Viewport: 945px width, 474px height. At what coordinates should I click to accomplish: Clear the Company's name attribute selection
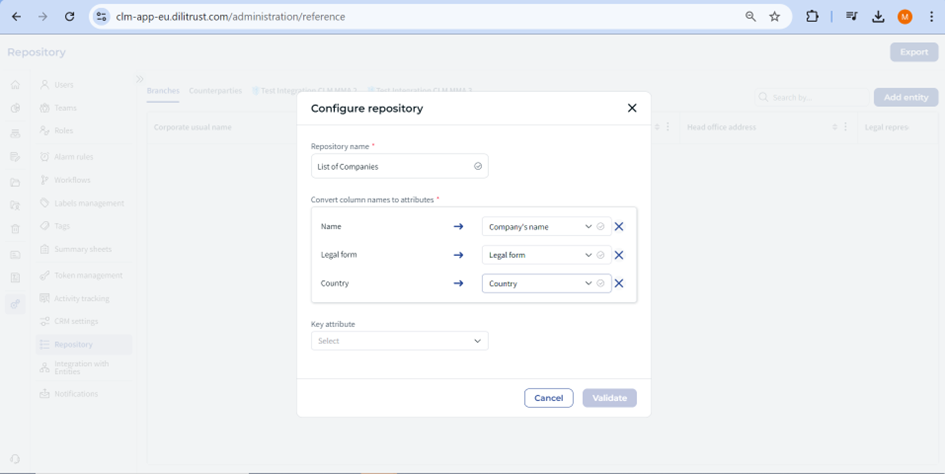pos(601,227)
